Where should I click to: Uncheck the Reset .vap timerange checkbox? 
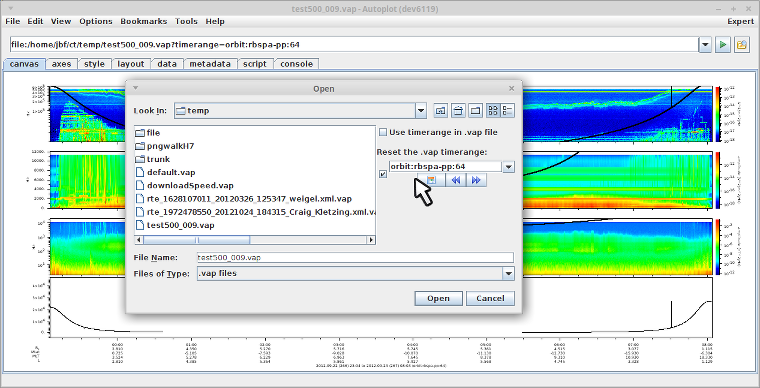tap(383, 174)
